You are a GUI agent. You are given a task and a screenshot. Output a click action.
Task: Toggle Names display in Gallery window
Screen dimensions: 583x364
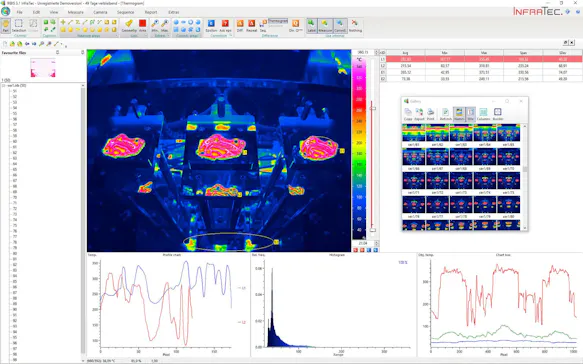click(x=459, y=114)
